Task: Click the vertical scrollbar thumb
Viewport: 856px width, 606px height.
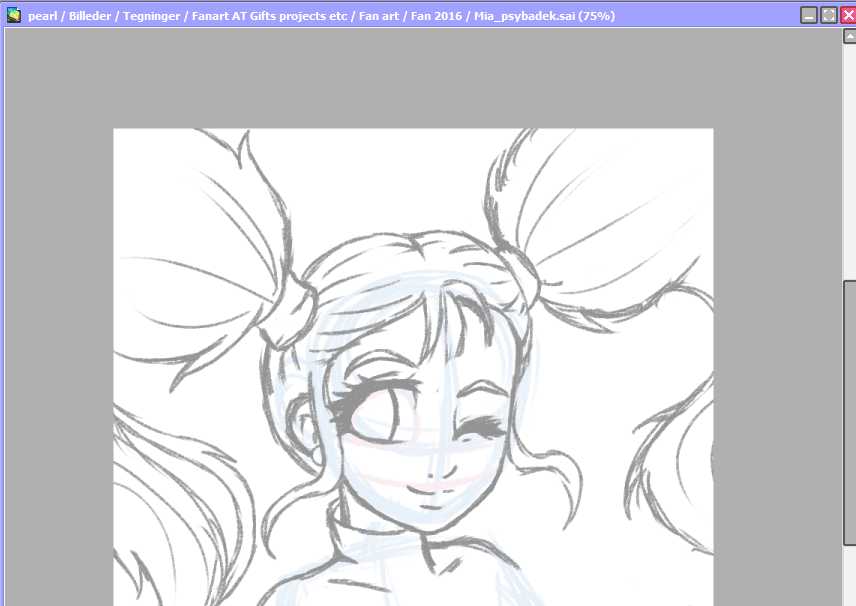Action: [849, 413]
